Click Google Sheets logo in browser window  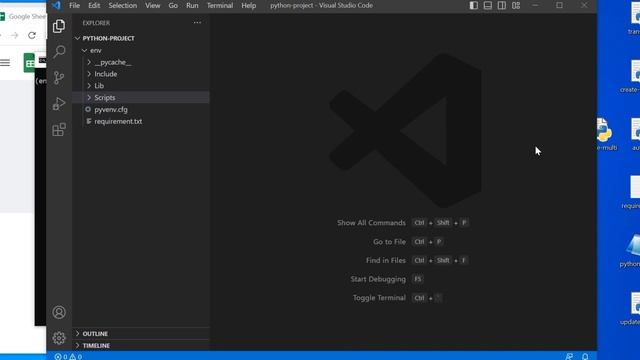pos(29,62)
